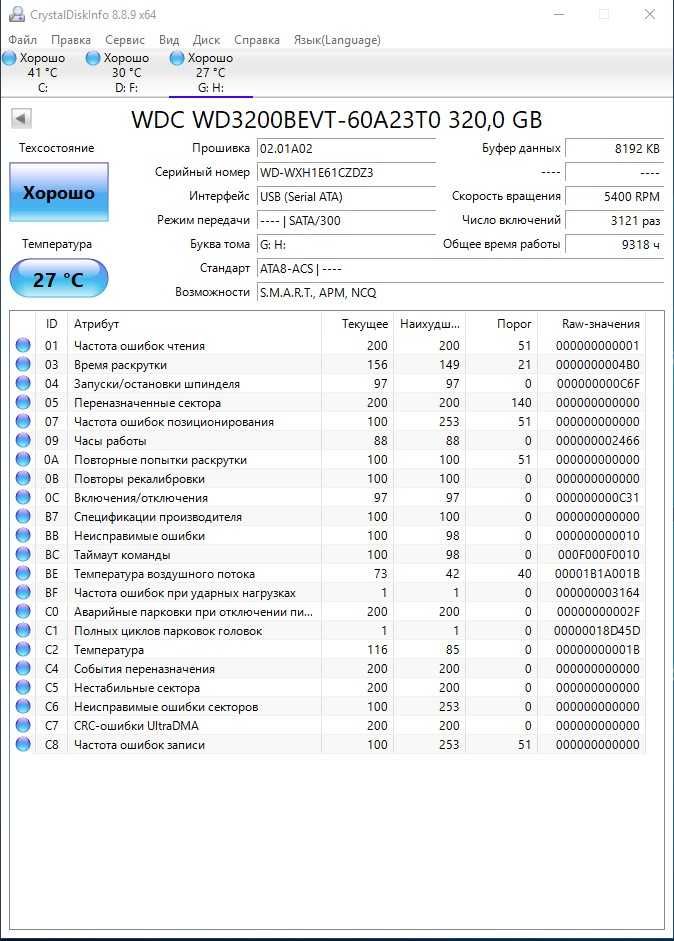The image size is (674, 941).
Task: Select row Повторные попытки раскрутки
Action: click(x=328, y=459)
